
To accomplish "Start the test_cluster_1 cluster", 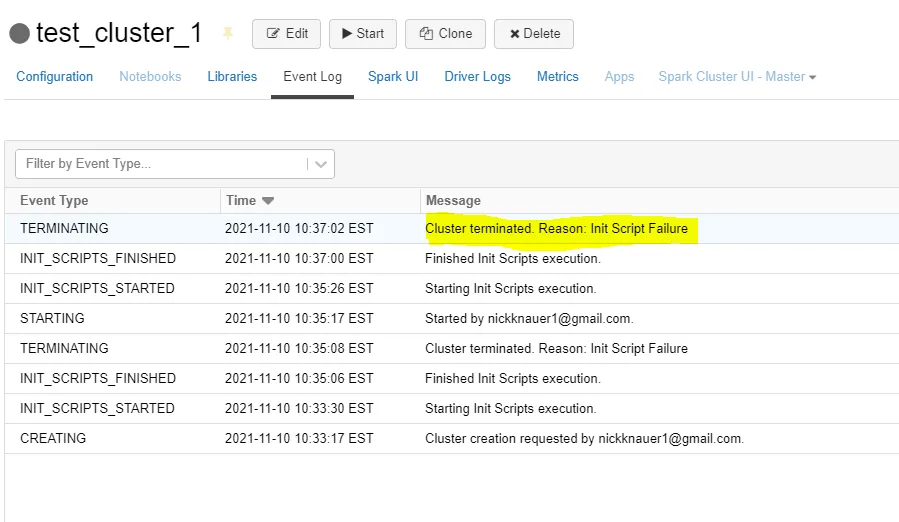I will click(362, 34).
